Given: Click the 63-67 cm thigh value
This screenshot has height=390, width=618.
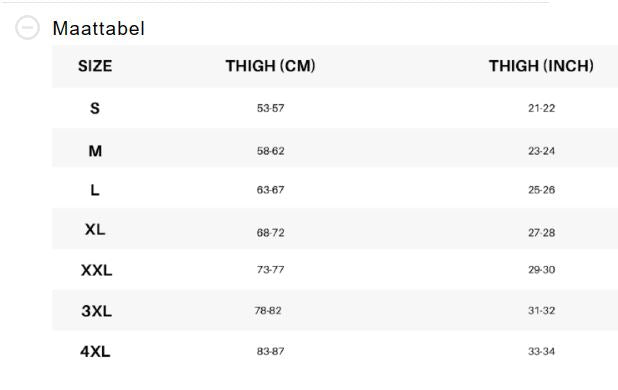Looking at the screenshot, I should tap(270, 190).
